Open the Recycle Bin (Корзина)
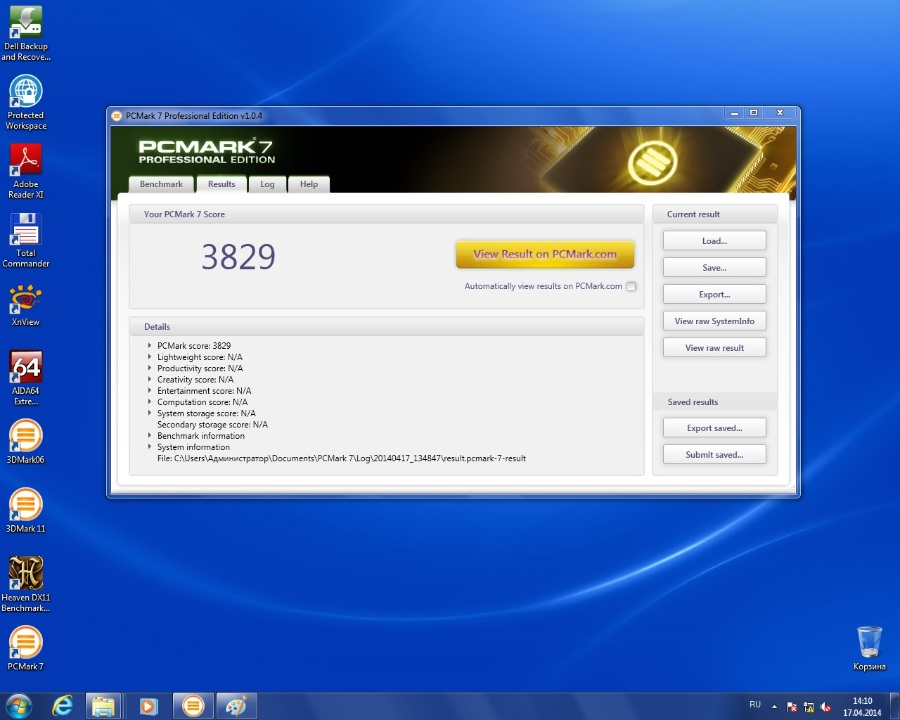 (x=869, y=648)
